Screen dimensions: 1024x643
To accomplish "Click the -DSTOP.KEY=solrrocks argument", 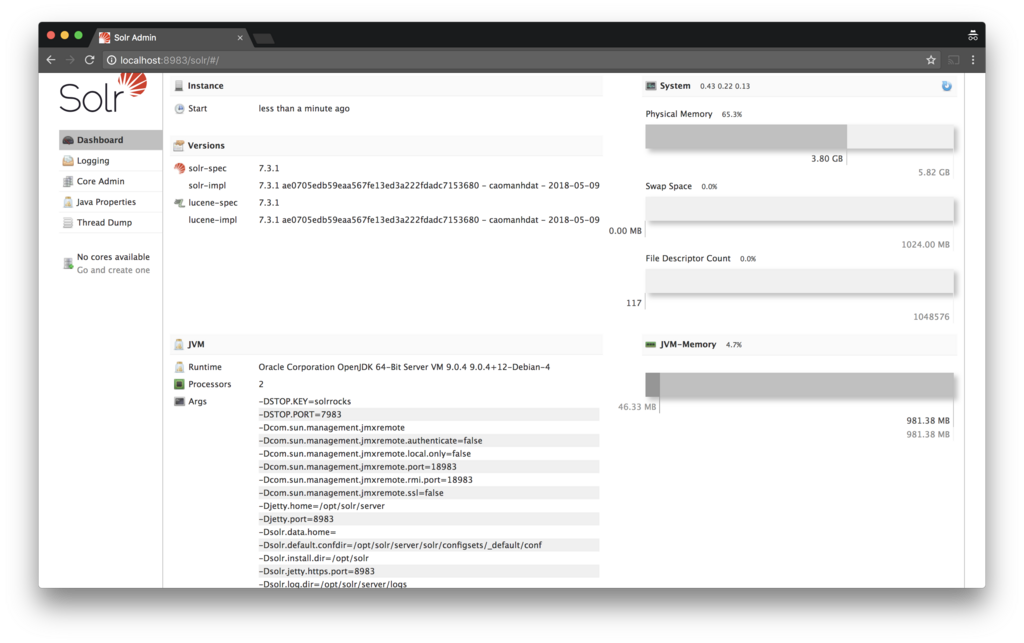I will [305, 401].
